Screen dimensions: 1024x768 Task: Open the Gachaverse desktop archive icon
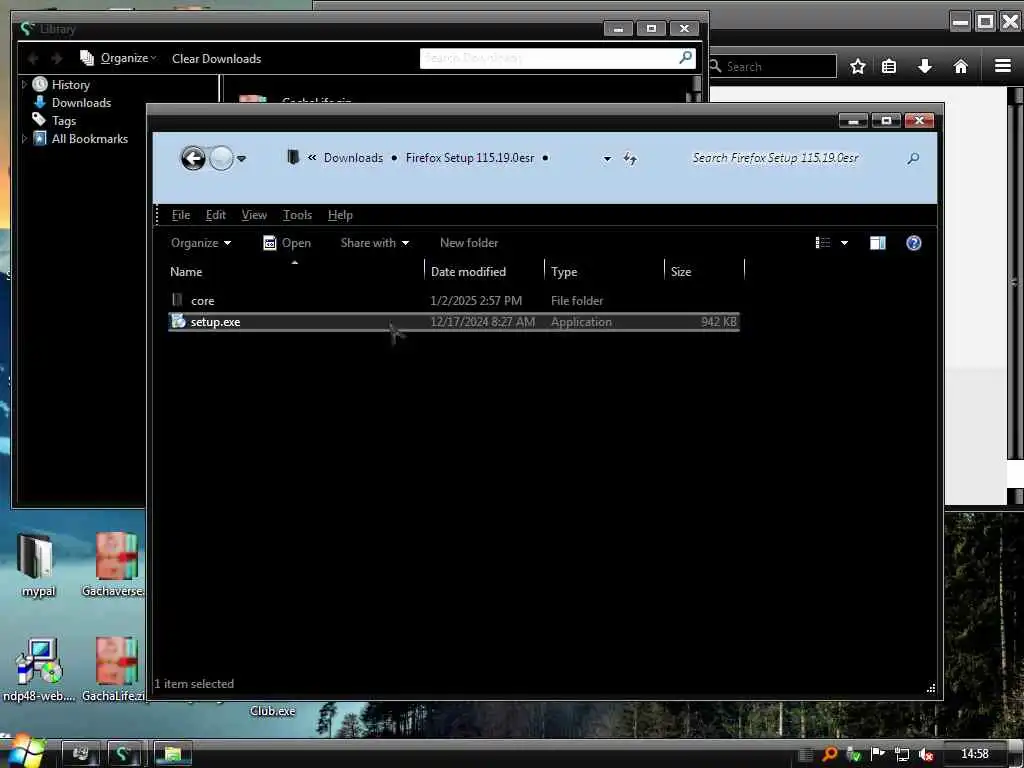114,565
